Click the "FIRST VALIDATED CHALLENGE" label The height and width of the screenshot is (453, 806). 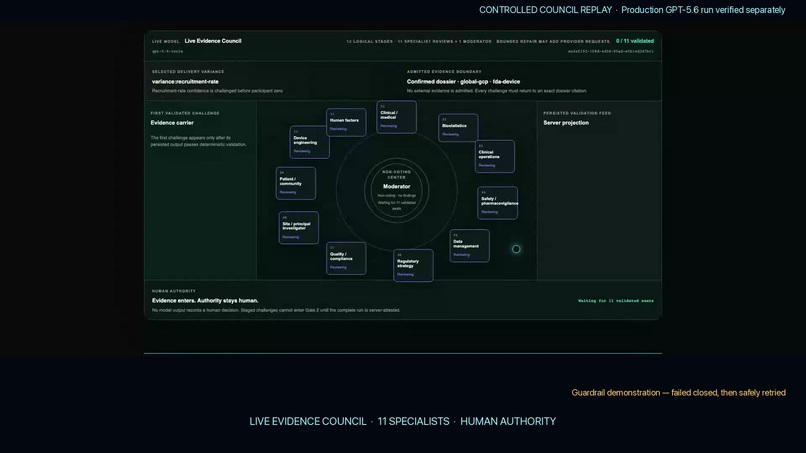pyautogui.click(x=185, y=113)
